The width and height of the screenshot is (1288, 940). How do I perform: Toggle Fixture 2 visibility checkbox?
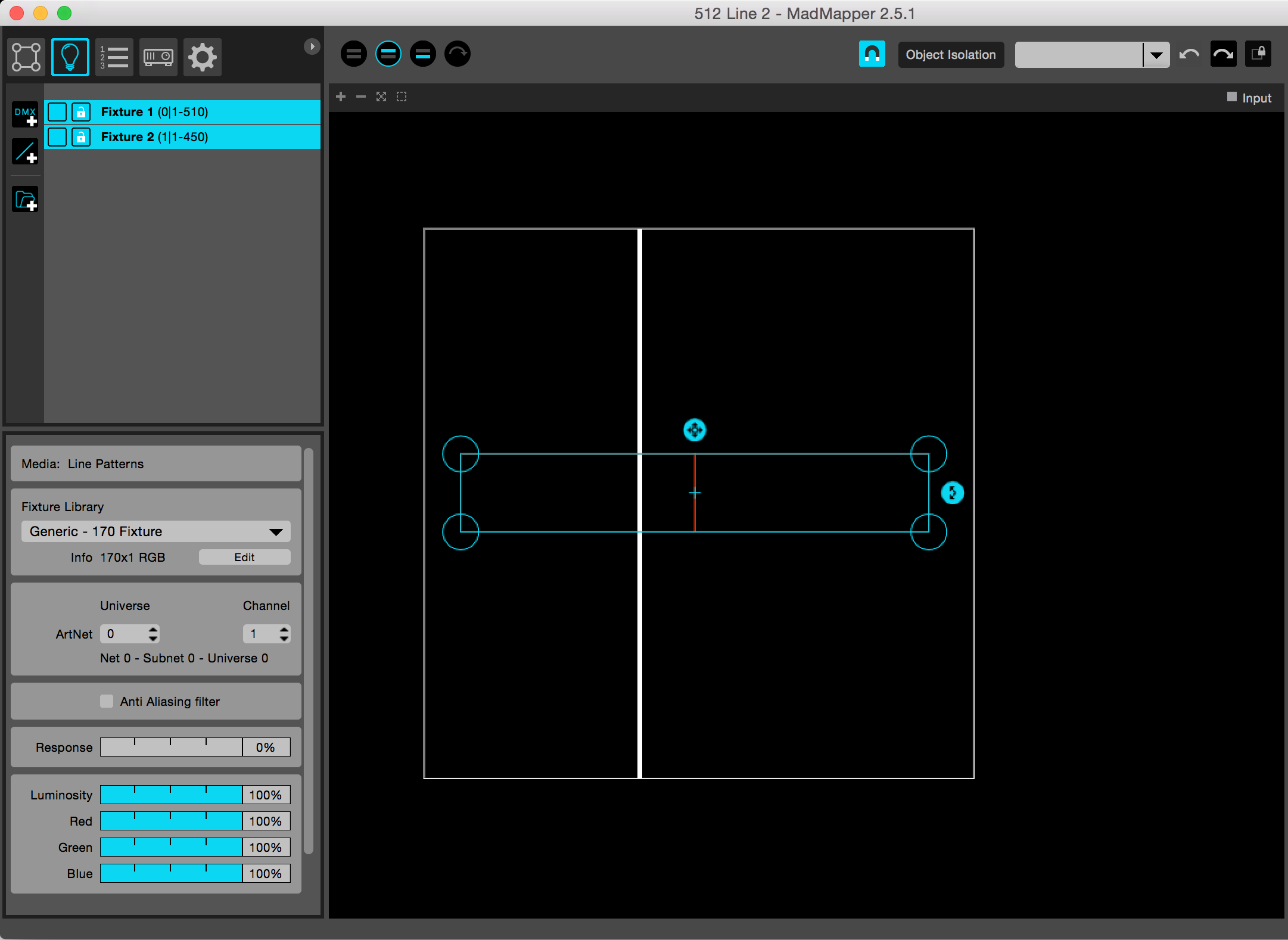(57, 137)
